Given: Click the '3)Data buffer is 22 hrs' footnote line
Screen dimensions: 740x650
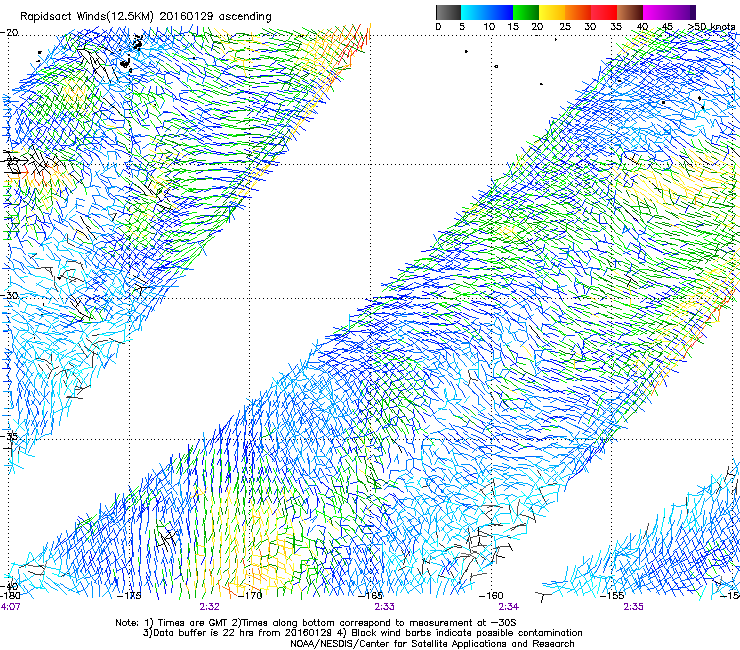Looking at the screenshot, I should pyautogui.click(x=362, y=633).
